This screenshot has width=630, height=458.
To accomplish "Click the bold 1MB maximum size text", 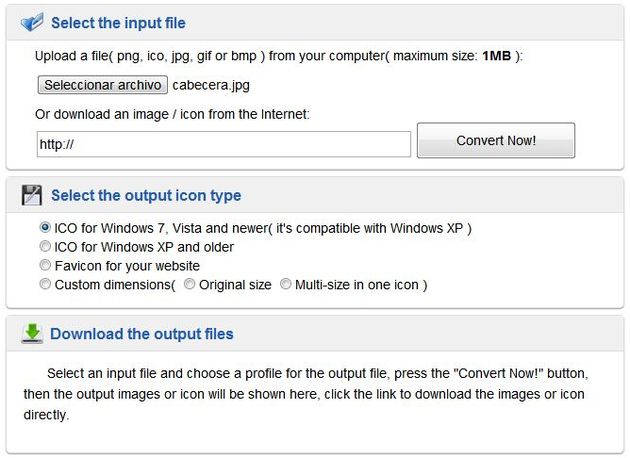I will [x=496, y=56].
